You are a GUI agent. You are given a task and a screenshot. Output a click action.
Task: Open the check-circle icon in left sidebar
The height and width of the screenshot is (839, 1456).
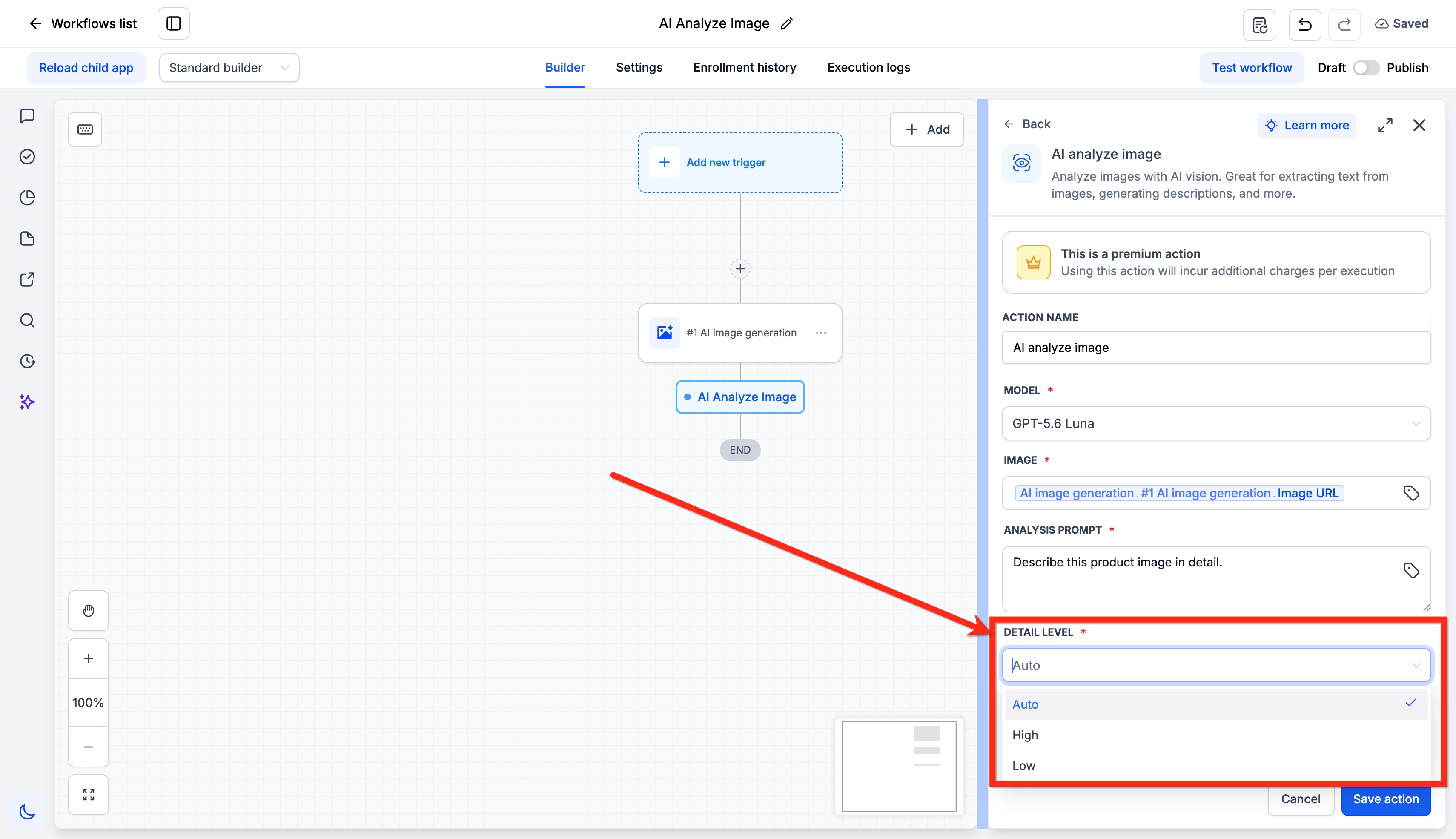(27, 157)
